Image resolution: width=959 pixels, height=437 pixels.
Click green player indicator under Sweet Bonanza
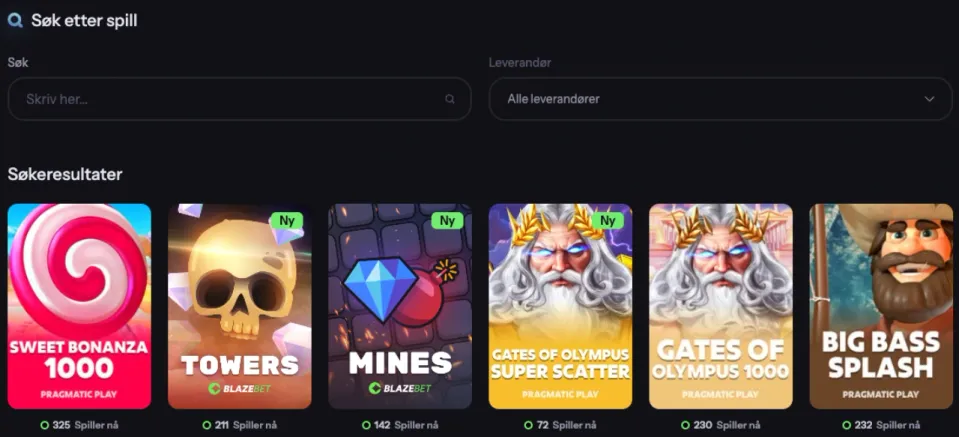click(x=45, y=425)
